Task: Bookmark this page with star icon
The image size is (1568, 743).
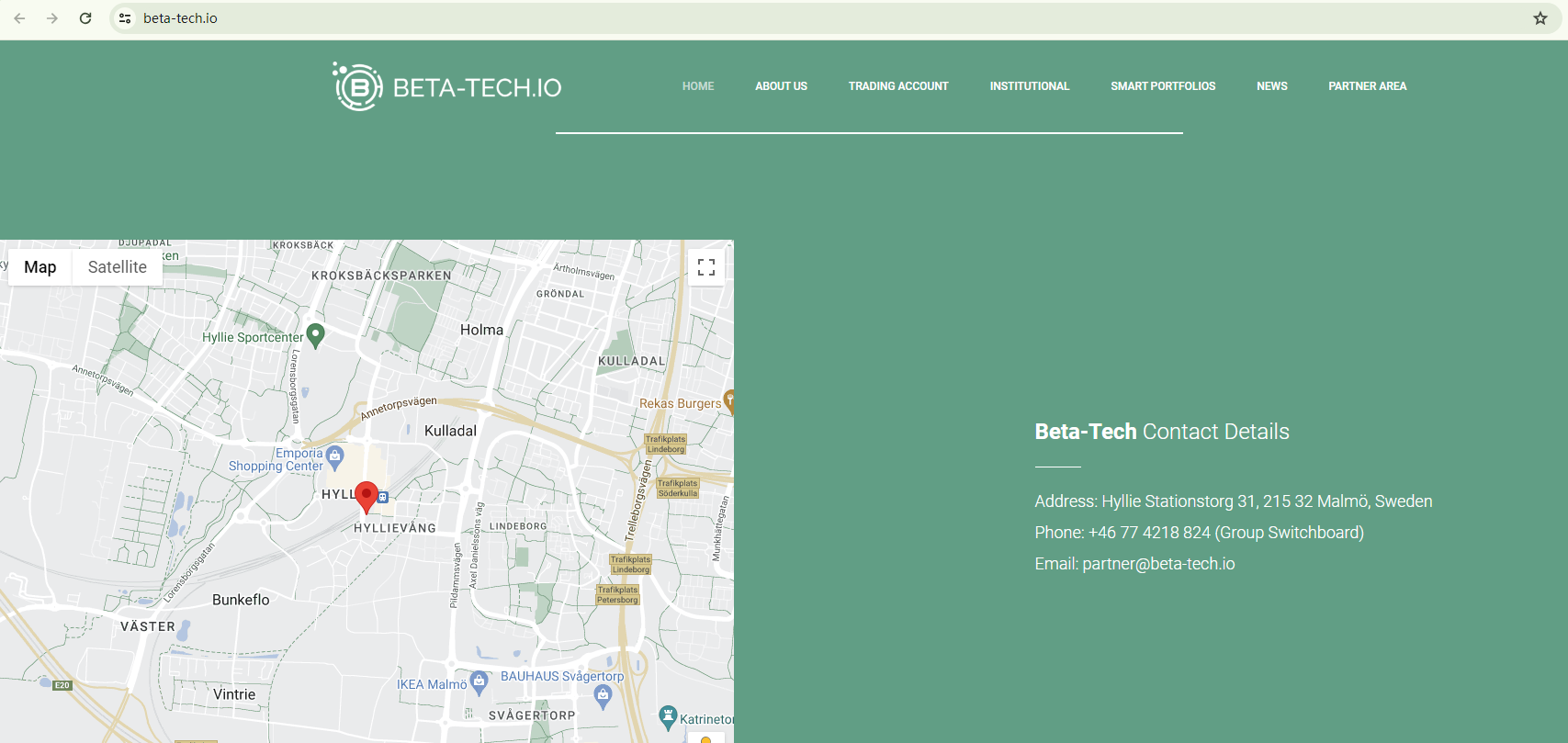Action: (1540, 18)
